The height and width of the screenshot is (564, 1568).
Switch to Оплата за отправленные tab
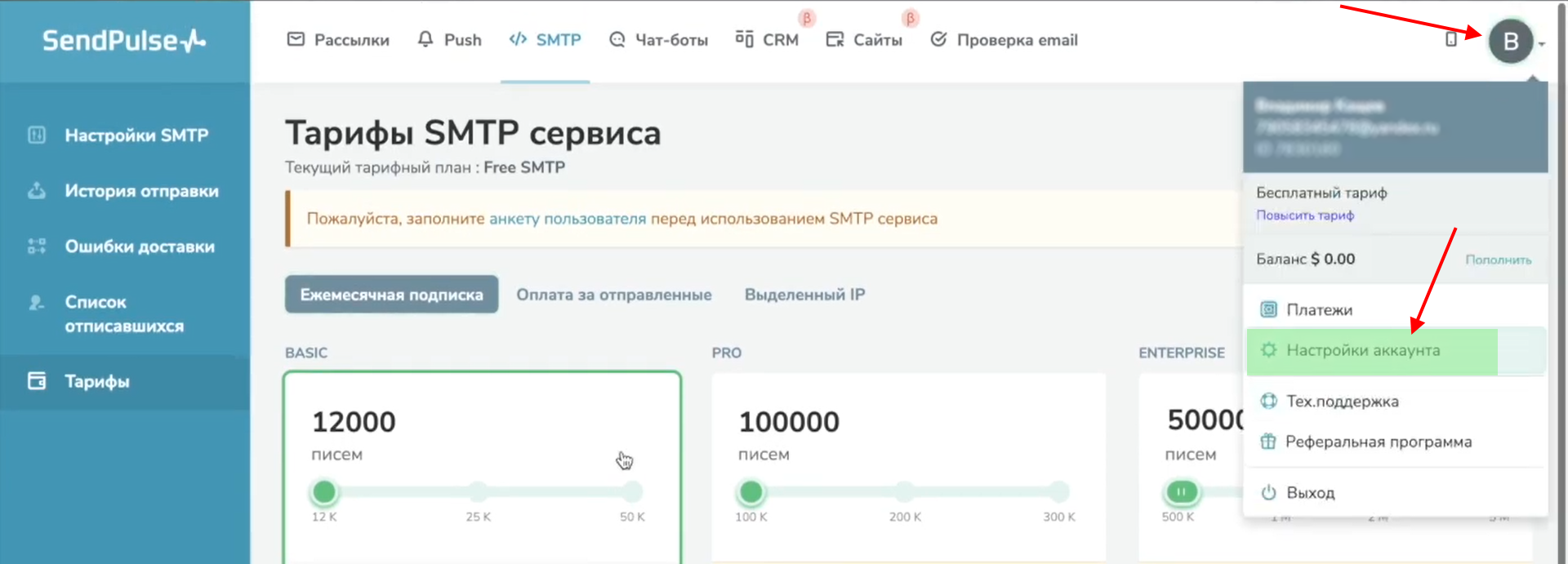[613, 295]
